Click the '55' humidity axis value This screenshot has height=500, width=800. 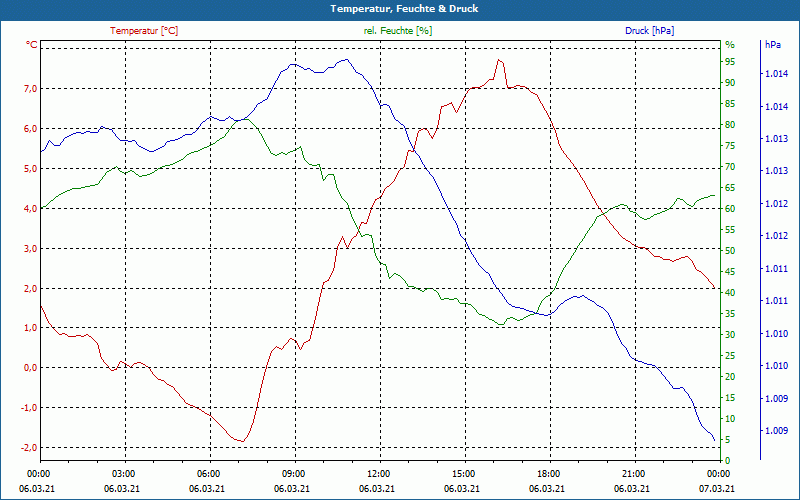point(730,230)
